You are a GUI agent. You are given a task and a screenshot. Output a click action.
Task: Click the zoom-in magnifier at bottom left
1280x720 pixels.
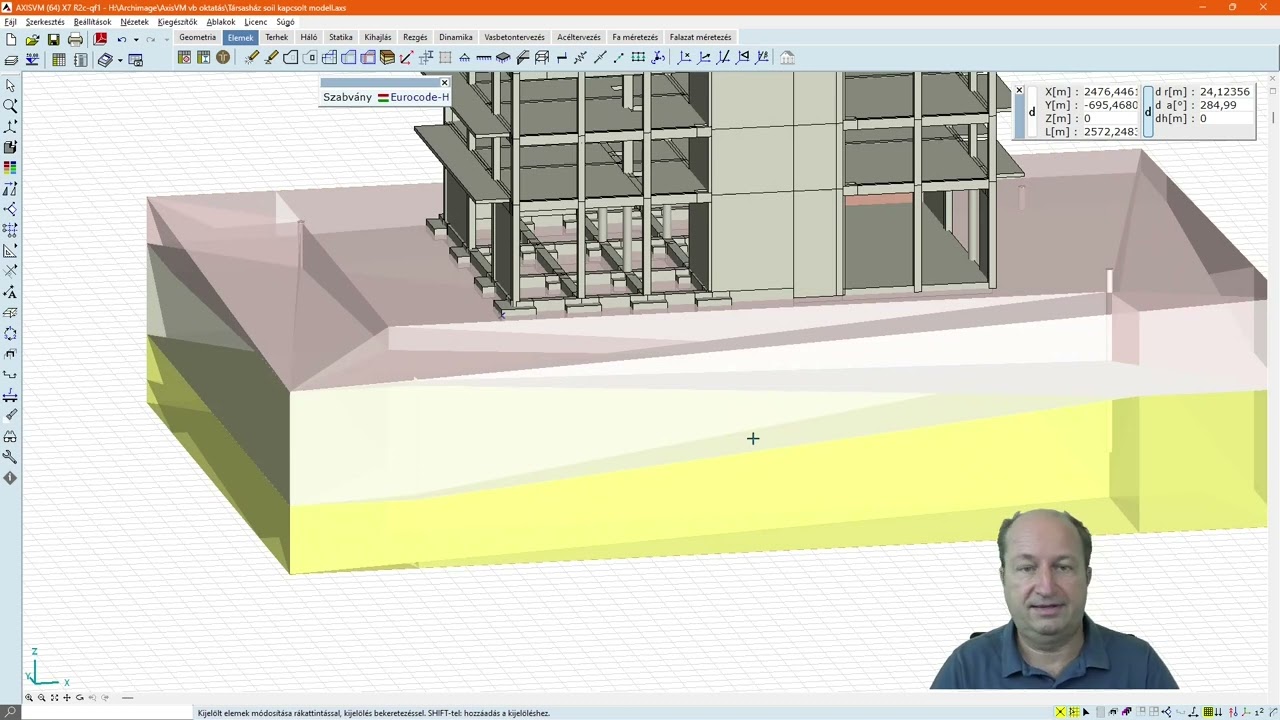[x=29, y=698]
